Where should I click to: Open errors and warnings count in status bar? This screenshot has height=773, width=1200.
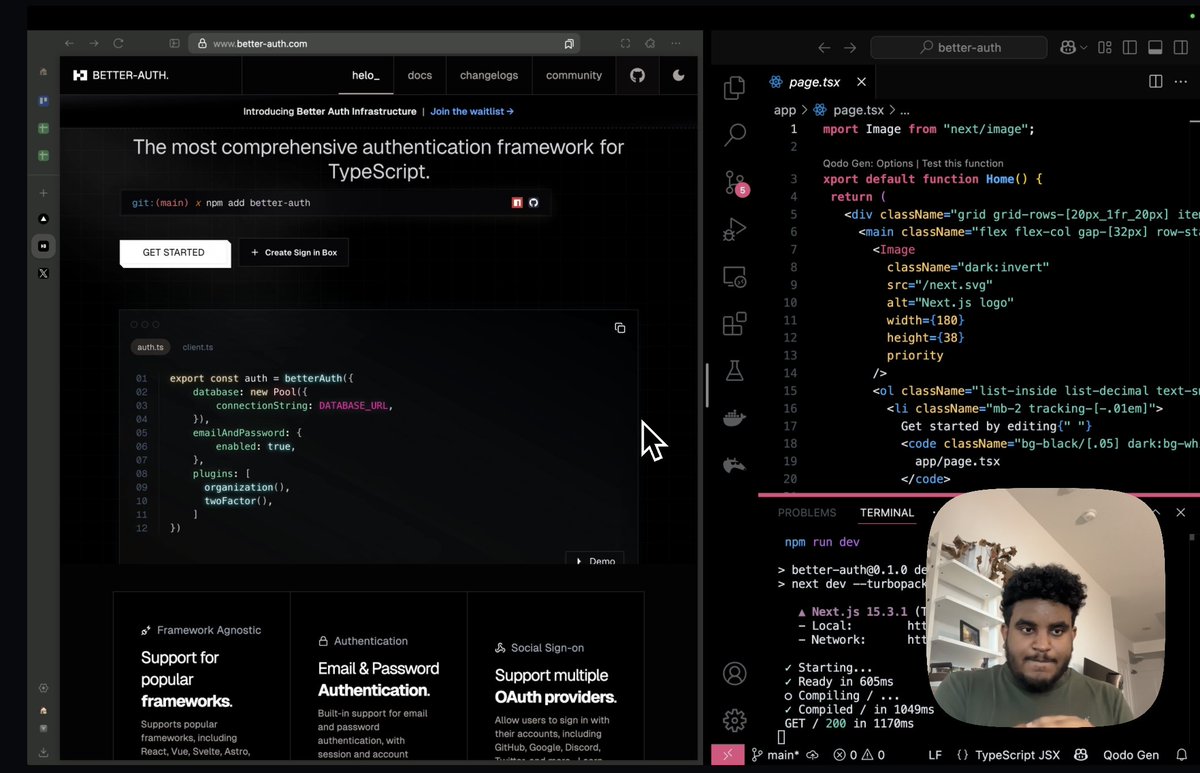(x=858, y=755)
